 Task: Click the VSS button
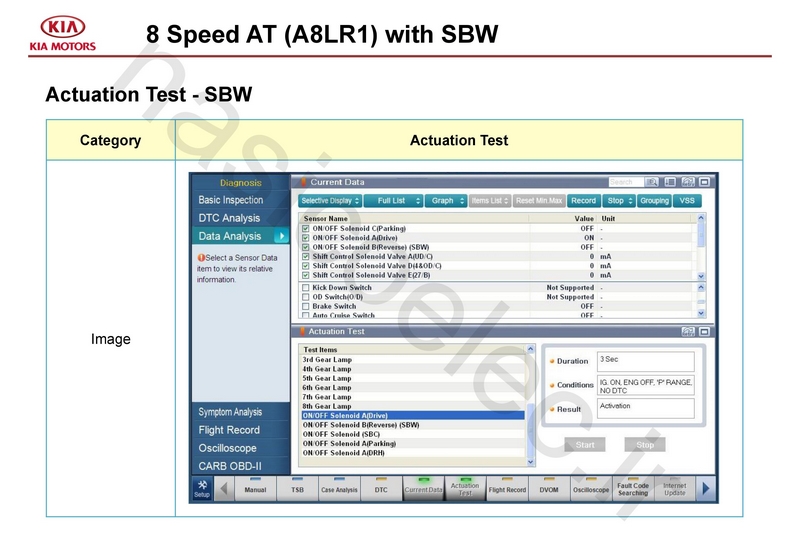click(687, 200)
